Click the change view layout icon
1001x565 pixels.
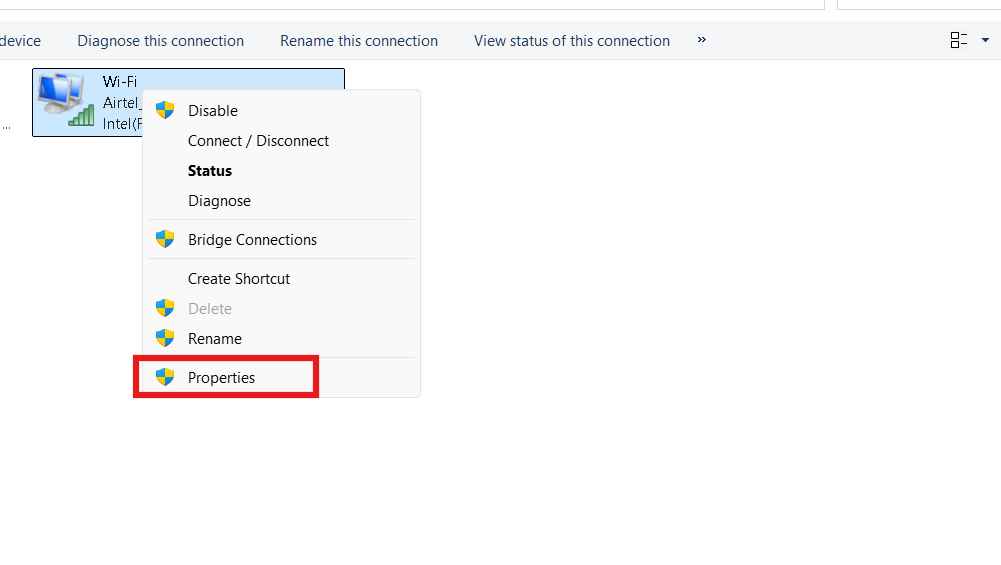point(959,40)
